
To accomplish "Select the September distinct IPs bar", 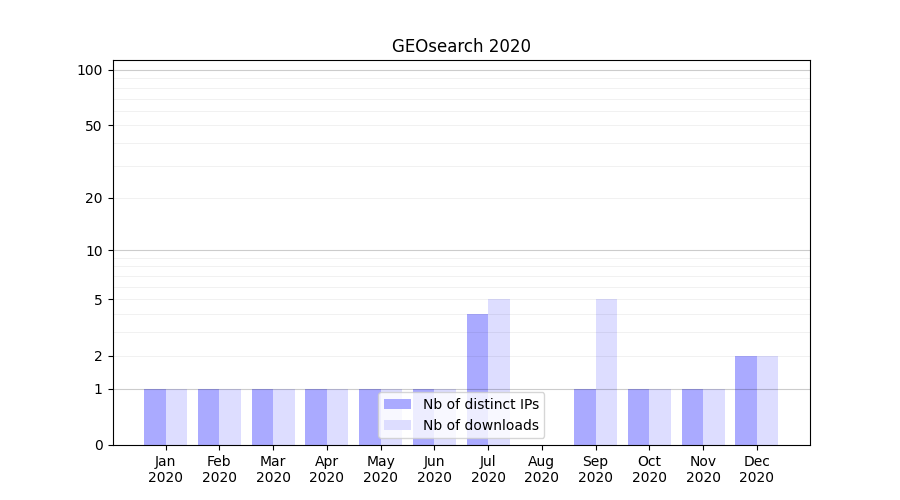I will pos(585,417).
